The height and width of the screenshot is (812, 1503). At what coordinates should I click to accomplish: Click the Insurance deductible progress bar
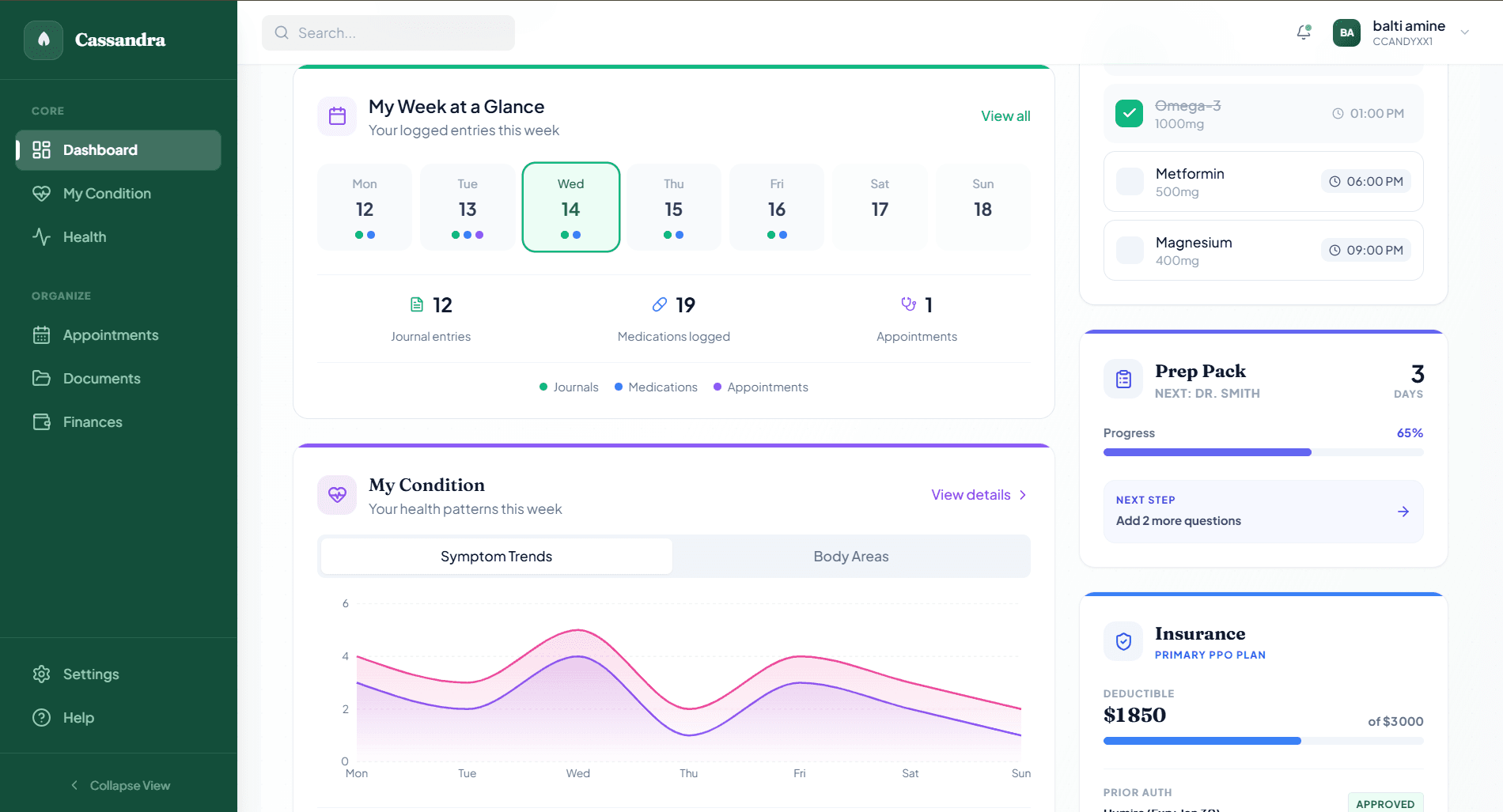tap(1263, 741)
